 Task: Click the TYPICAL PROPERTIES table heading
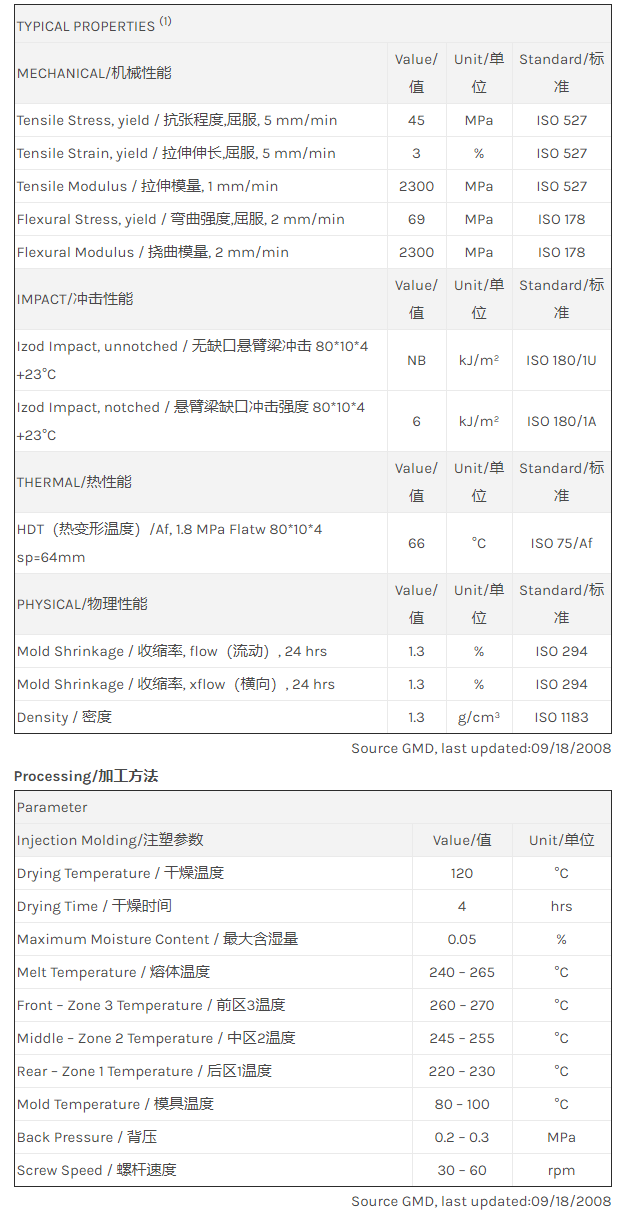tap(94, 25)
